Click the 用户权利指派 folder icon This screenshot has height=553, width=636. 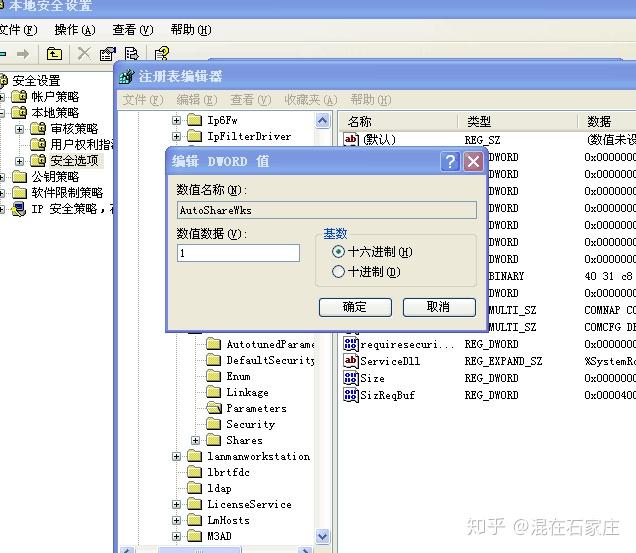pyautogui.click(x=38, y=144)
